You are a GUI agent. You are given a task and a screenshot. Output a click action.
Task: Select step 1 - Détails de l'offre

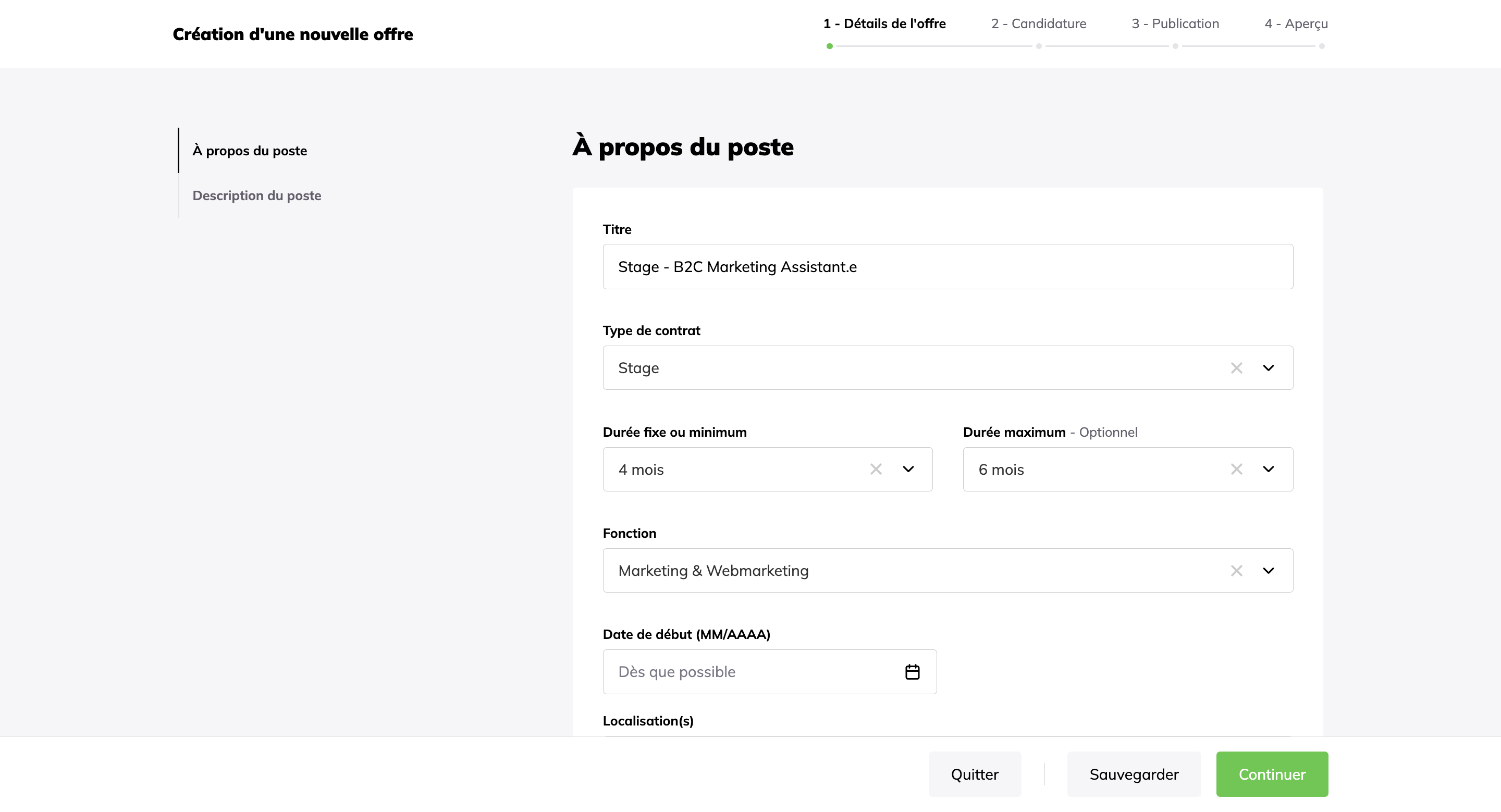point(884,24)
